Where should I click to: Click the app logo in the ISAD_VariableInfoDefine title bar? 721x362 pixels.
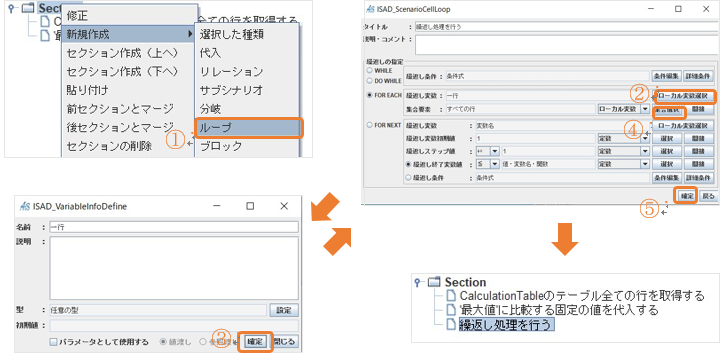(25, 206)
